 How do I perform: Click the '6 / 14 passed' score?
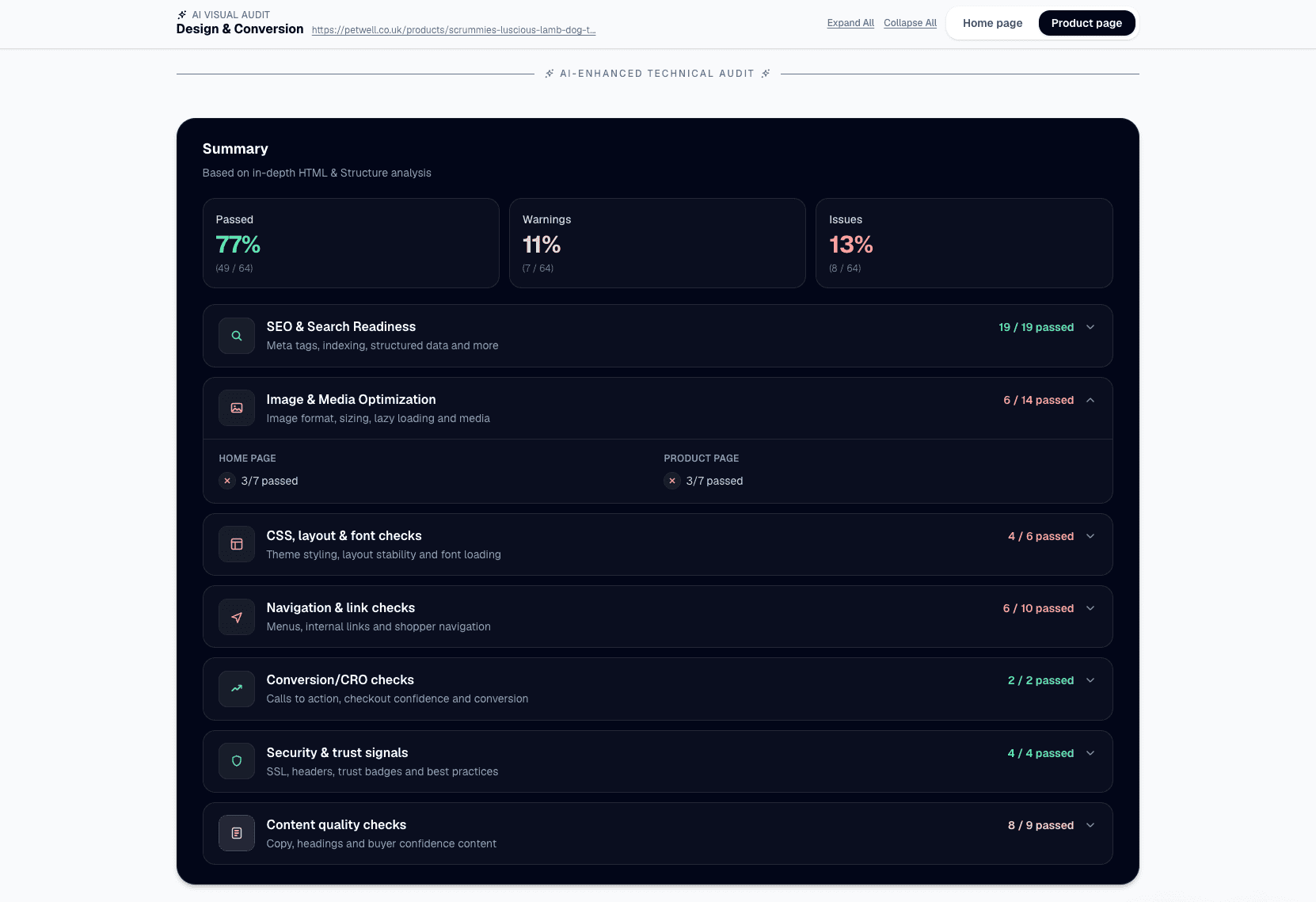(x=1038, y=400)
